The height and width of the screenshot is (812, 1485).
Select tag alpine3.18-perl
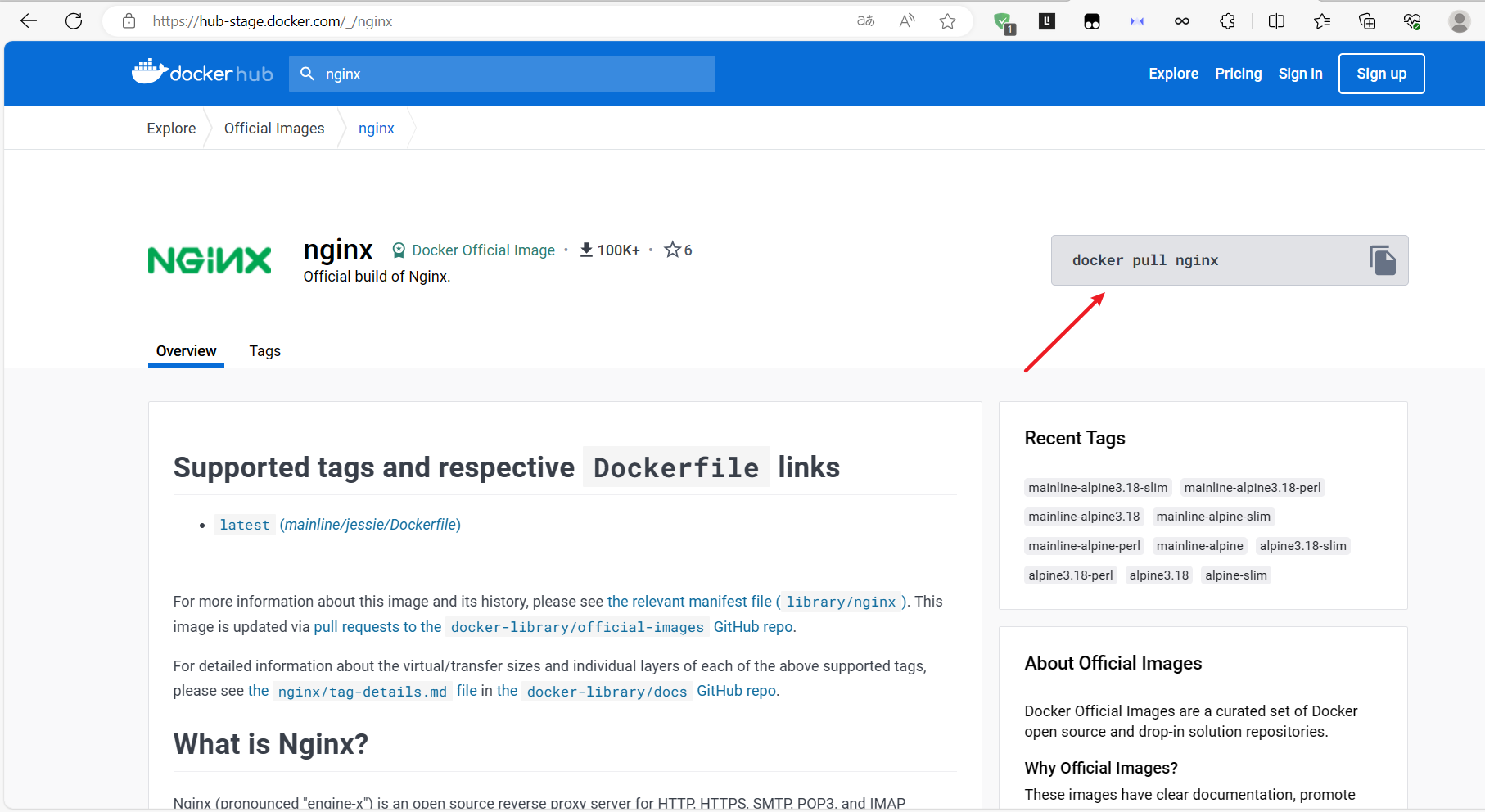point(1071,575)
